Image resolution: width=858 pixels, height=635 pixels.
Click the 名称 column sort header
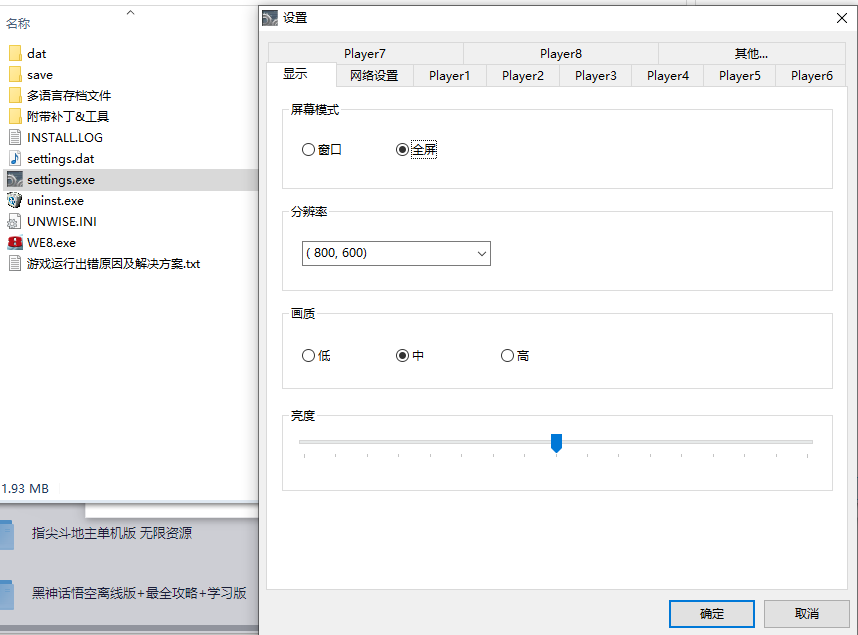coord(19,23)
